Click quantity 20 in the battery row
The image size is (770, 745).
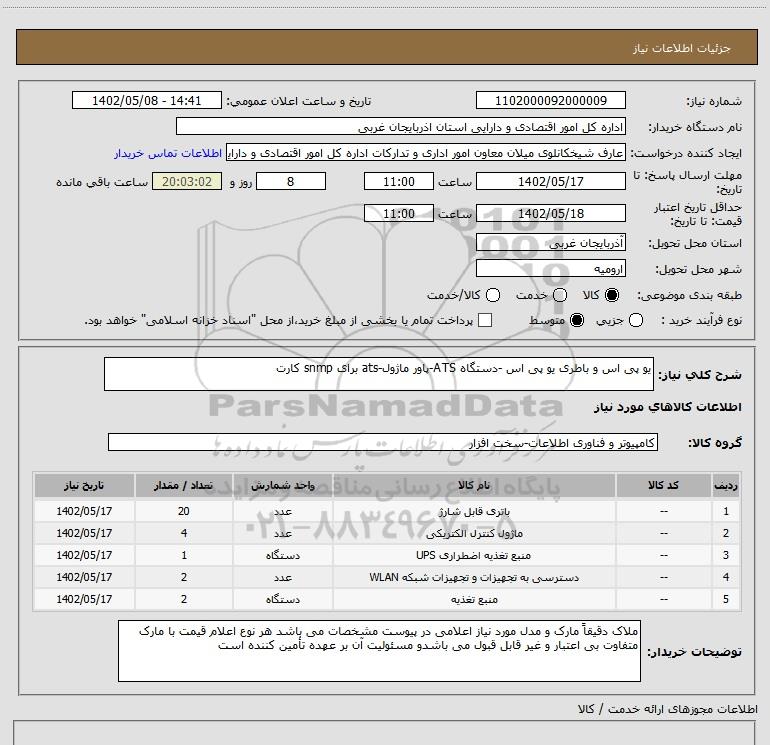point(184,511)
